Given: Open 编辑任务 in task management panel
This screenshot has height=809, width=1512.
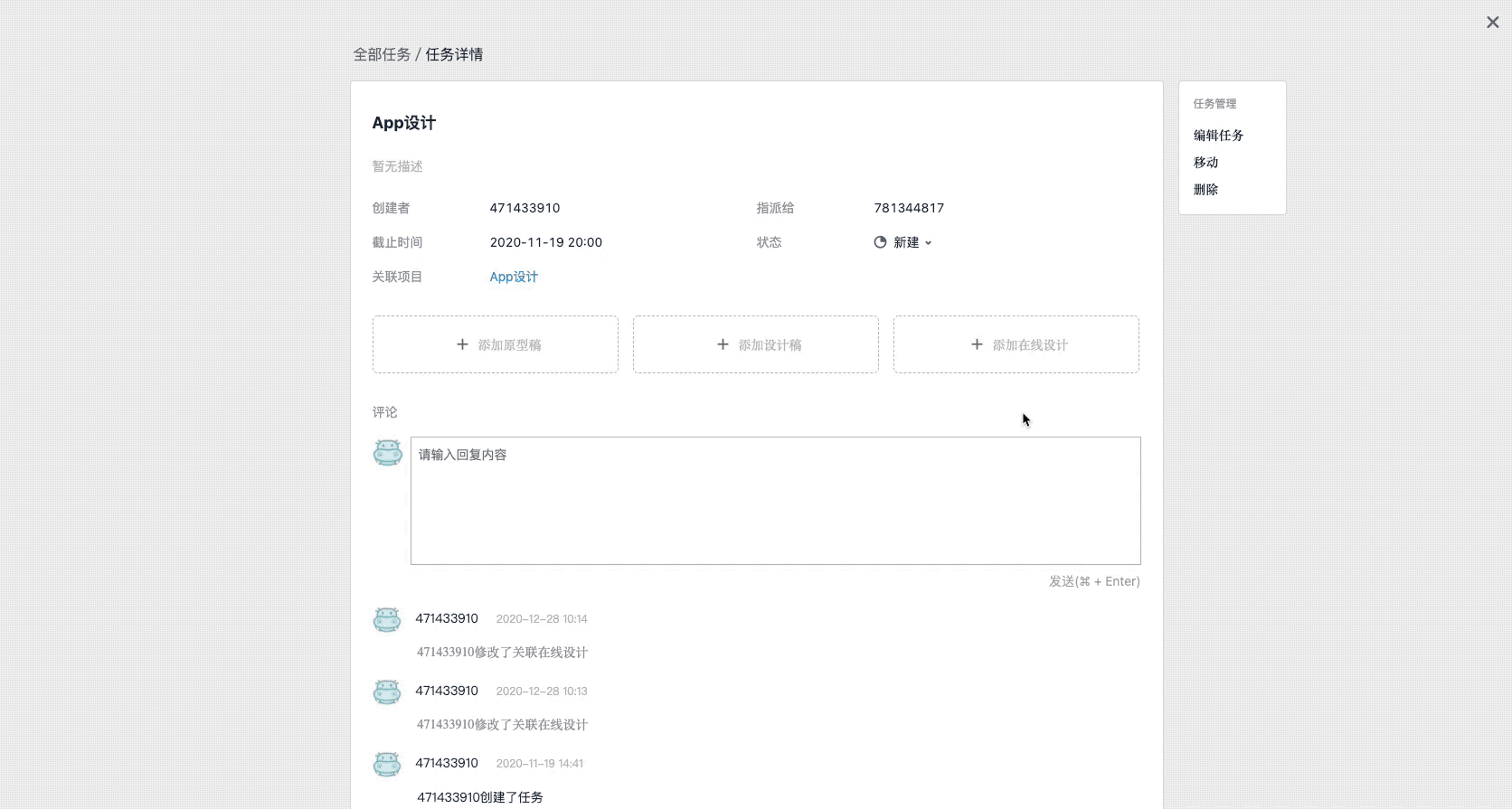Looking at the screenshot, I should [x=1218, y=136].
